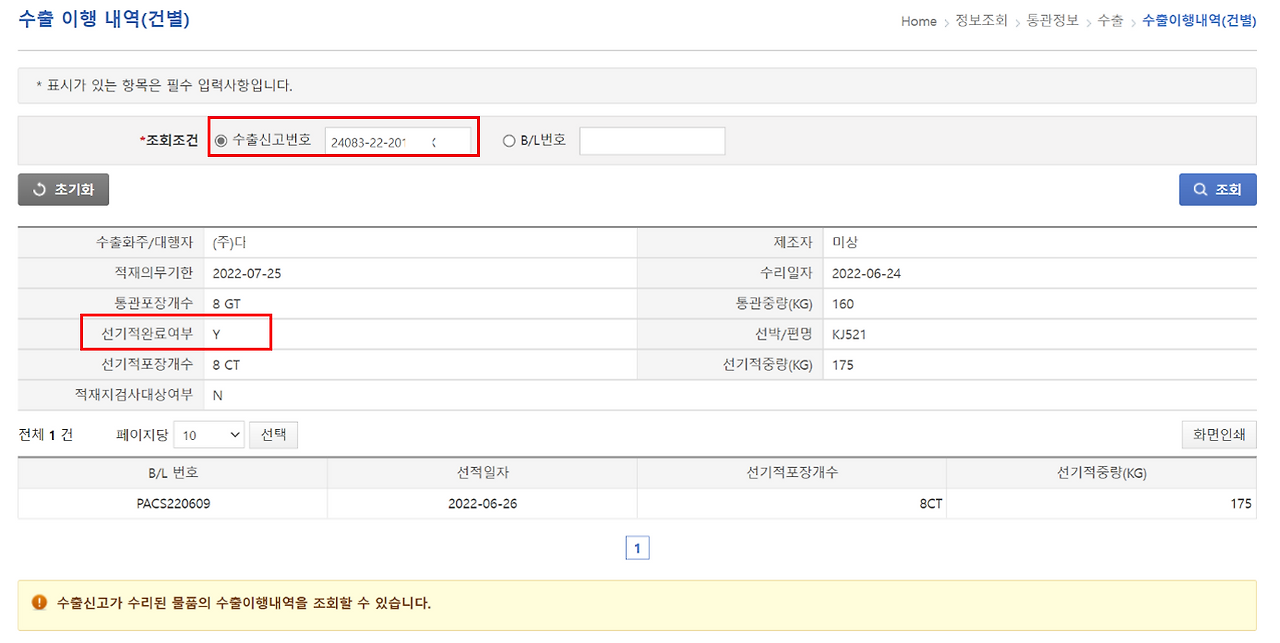
Task: Open the 페이지당 10 dropdown
Action: click(209, 435)
